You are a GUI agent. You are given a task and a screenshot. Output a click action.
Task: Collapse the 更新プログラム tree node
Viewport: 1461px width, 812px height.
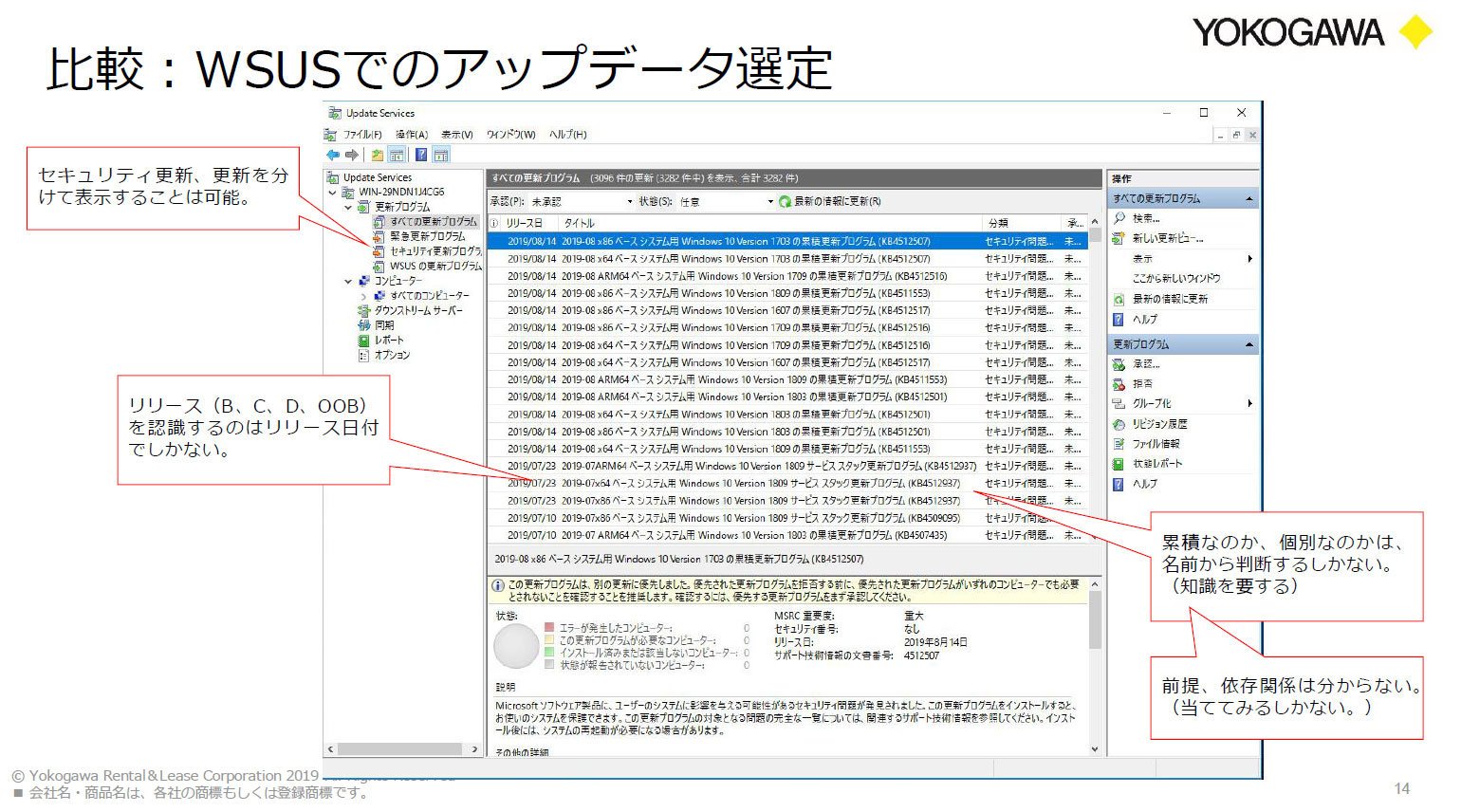tap(348, 207)
